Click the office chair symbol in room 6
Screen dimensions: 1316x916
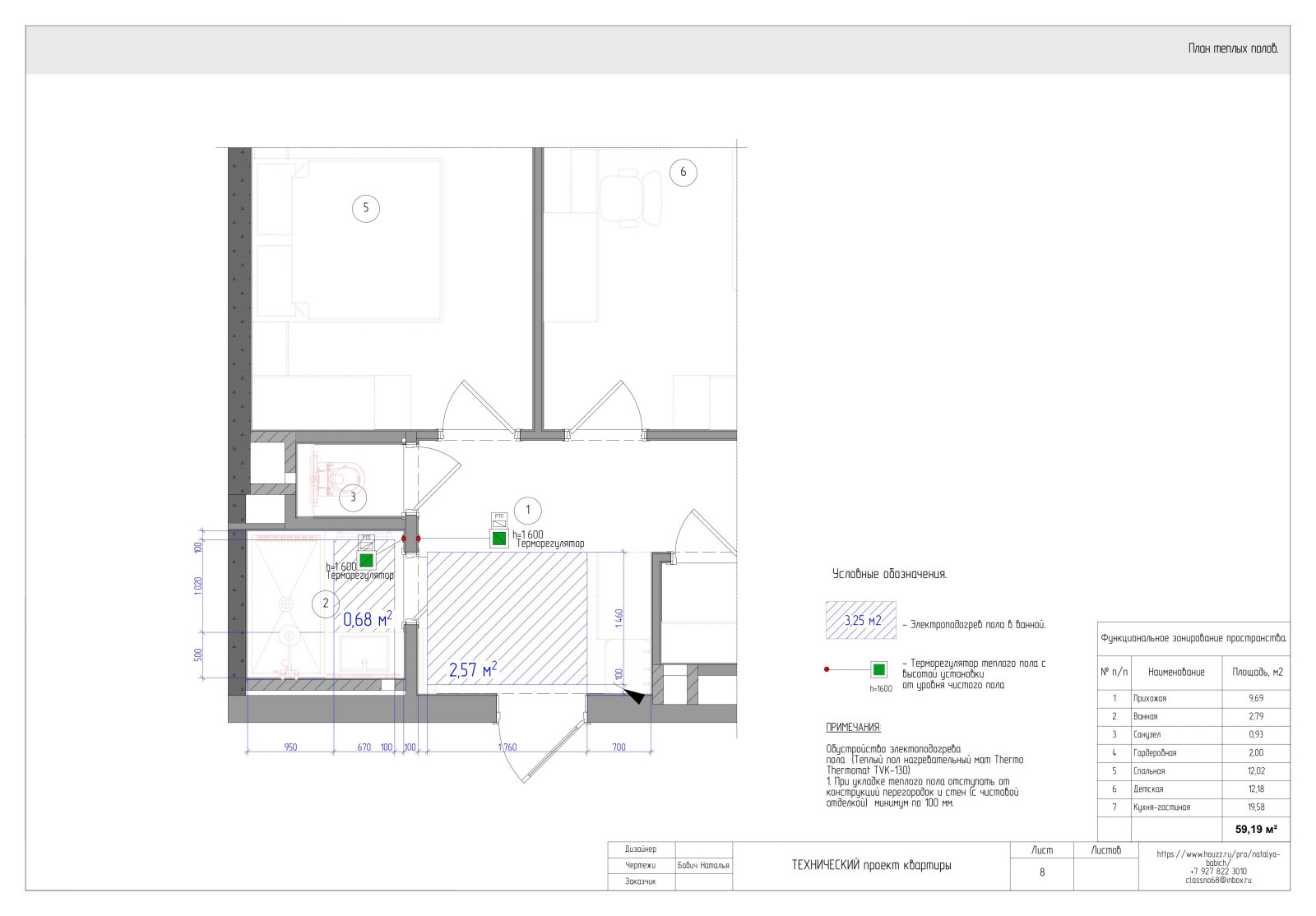[x=631, y=198]
